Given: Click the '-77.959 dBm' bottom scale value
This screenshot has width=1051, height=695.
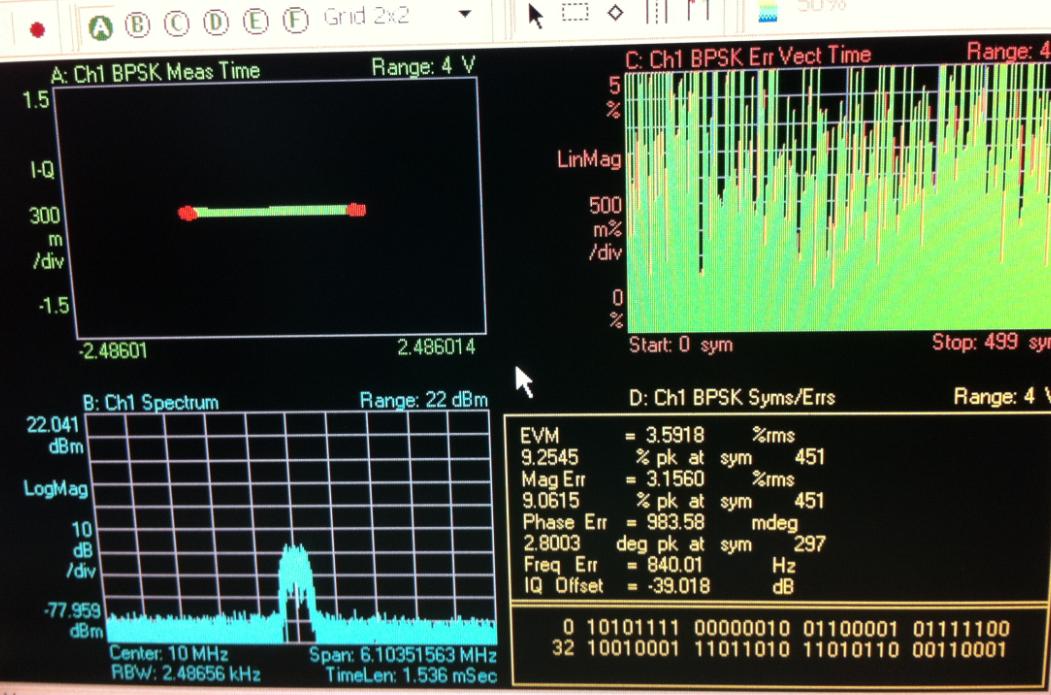Looking at the screenshot, I should [73, 621].
